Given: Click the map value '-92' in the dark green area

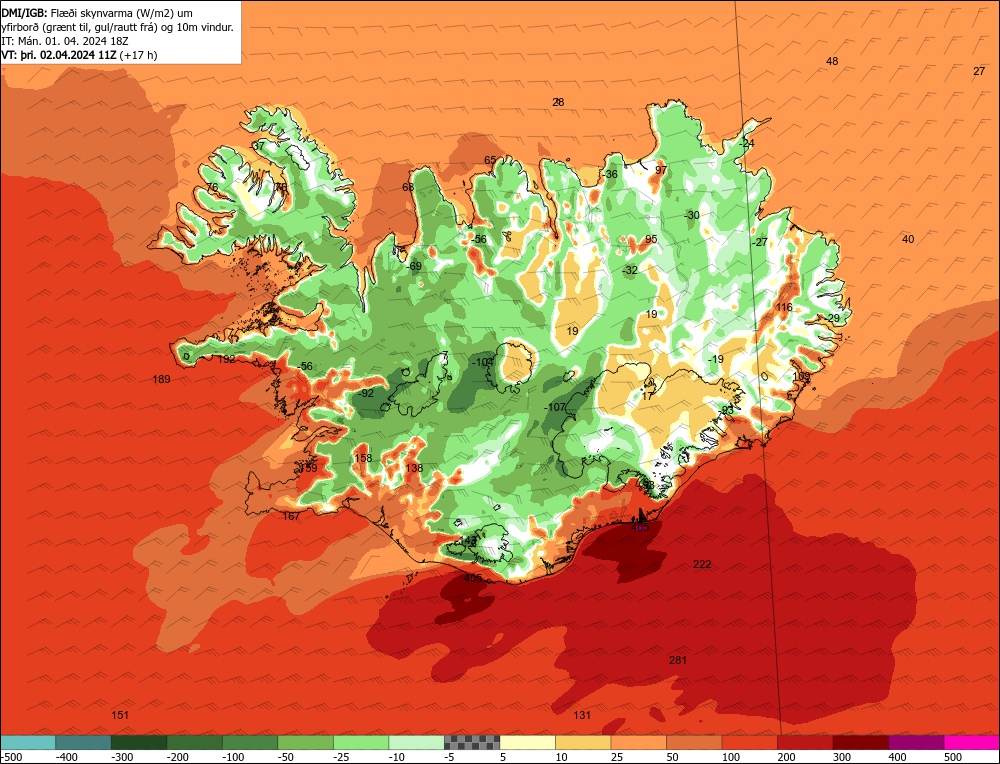Looking at the screenshot, I should tap(365, 393).
